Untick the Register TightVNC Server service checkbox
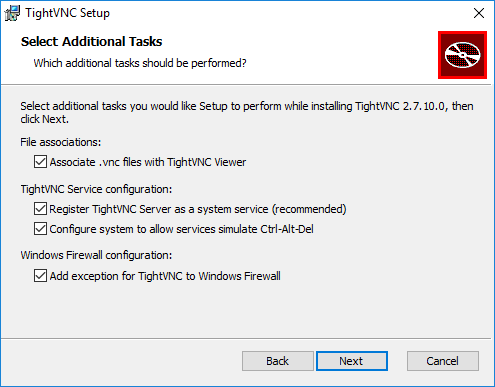 (x=40, y=209)
